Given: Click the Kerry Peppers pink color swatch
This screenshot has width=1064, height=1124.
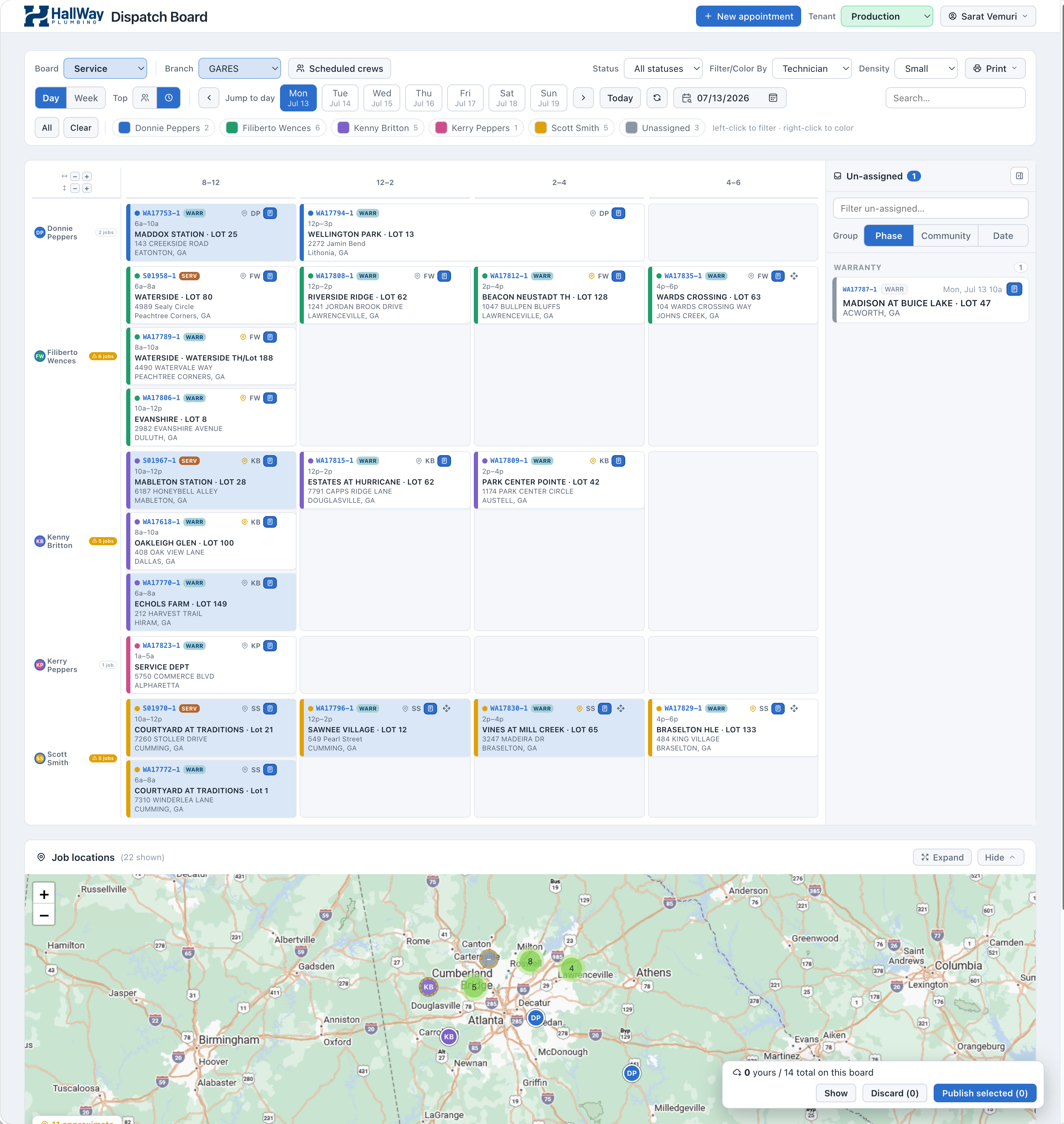Looking at the screenshot, I should pyautogui.click(x=441, y=128).
